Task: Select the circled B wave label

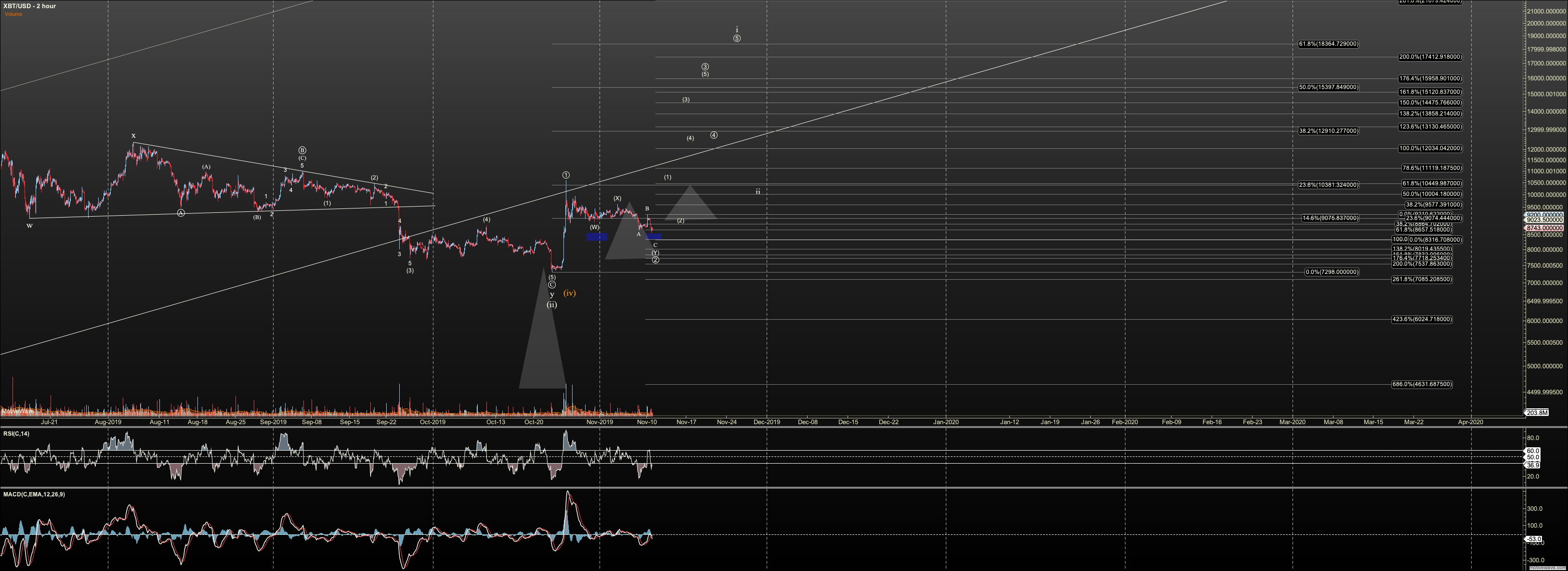Action: (302, 150)
